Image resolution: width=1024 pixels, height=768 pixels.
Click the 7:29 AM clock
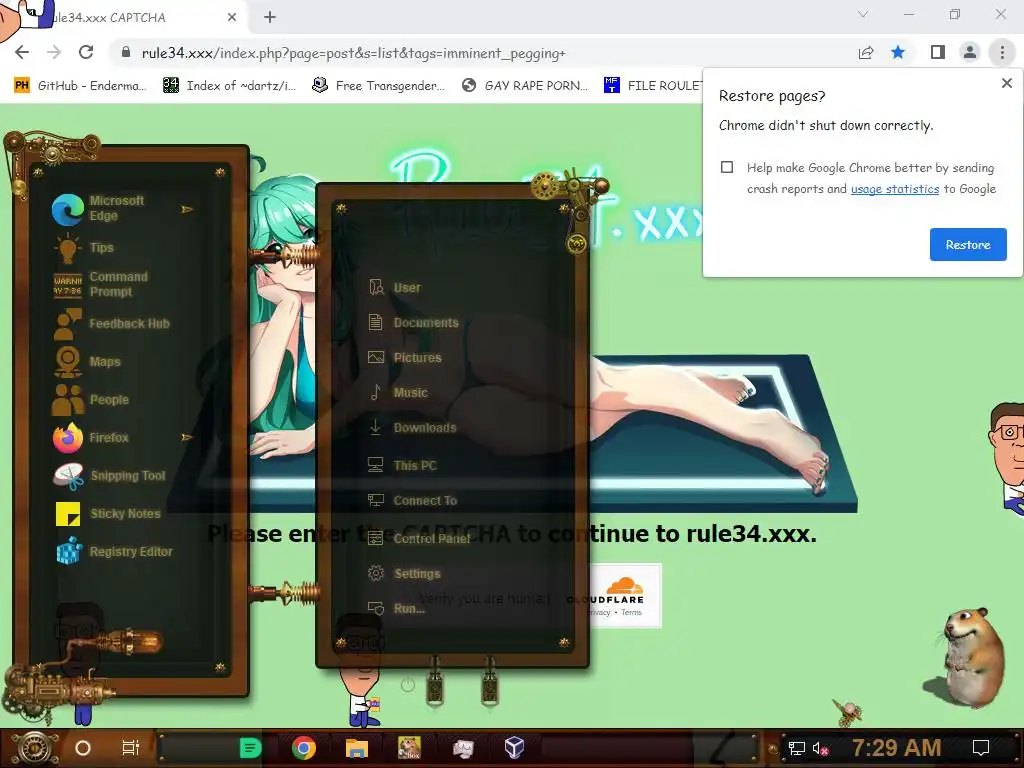(897, 748)
